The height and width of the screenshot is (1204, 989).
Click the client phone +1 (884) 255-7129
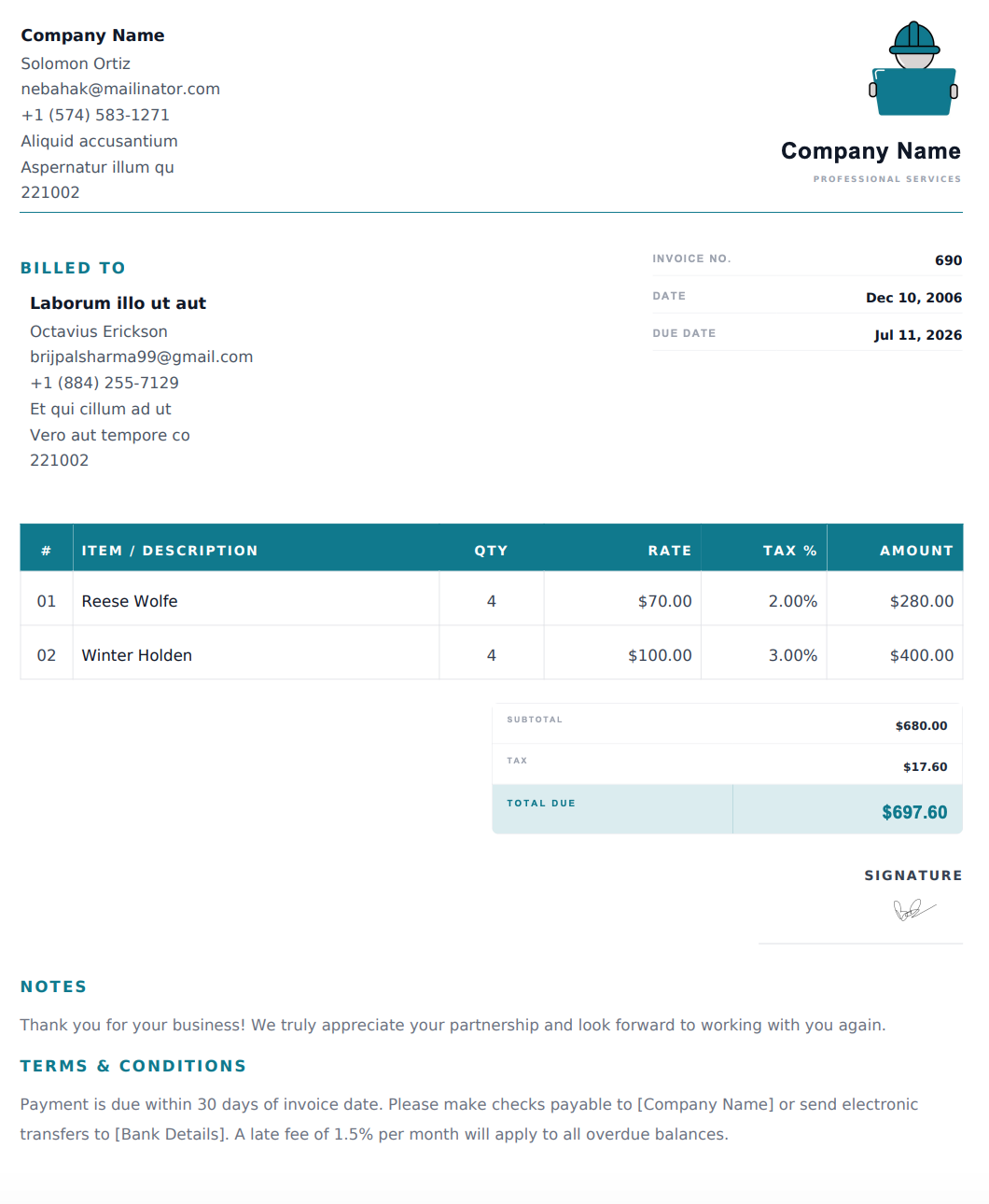click(x=104, y=383)
